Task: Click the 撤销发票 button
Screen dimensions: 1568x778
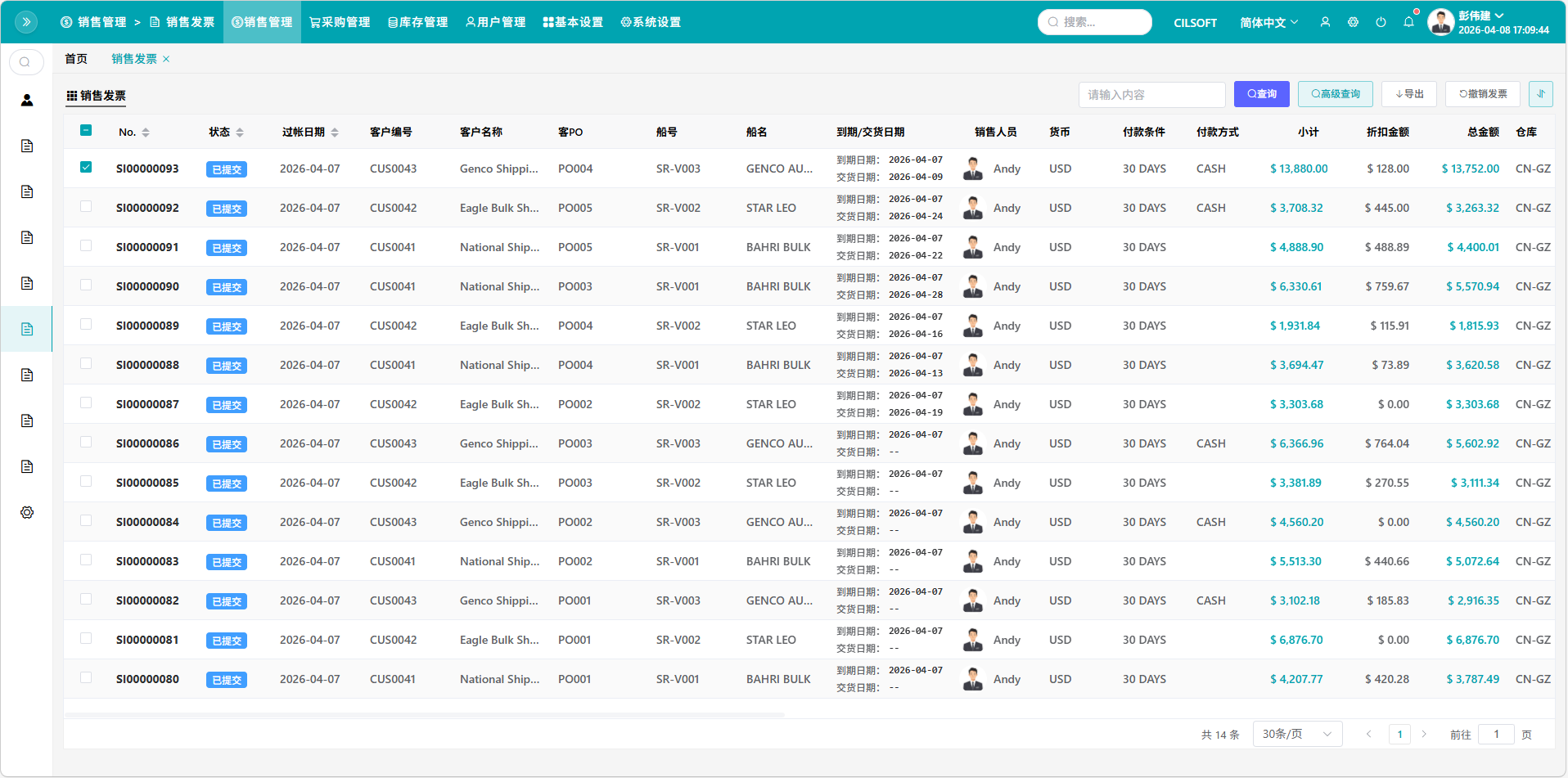Action: pyautogui.click(x=1482, y=94)
